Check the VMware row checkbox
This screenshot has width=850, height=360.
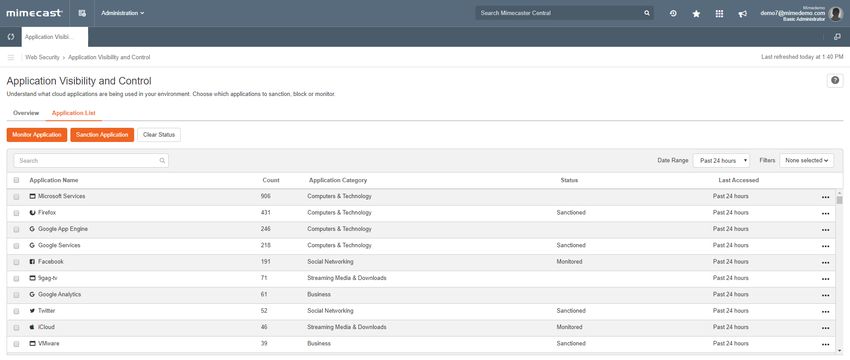[x=16, y=344]
